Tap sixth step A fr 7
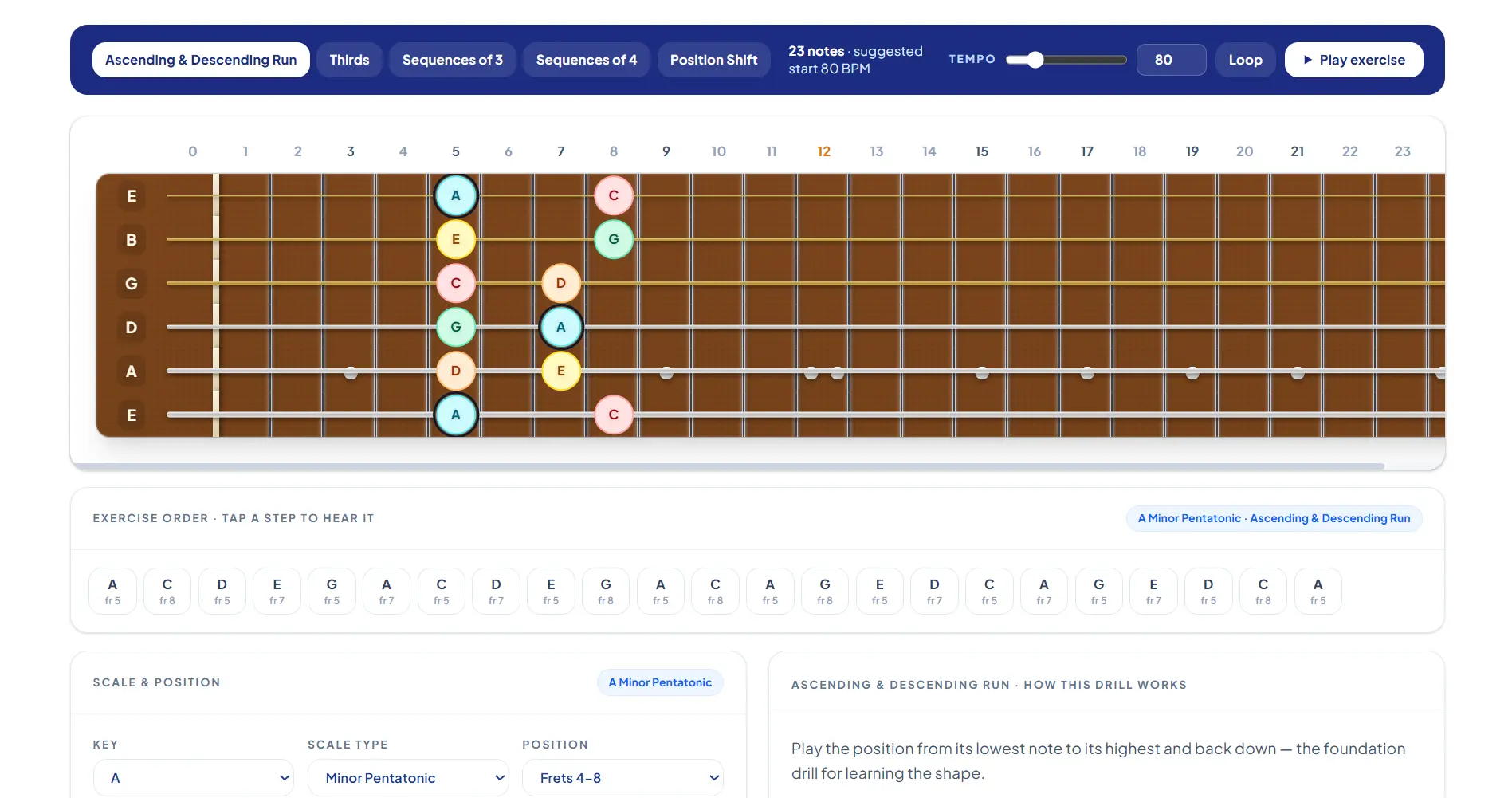Viewport: 1512px width, 798px height. coord(387,591)
